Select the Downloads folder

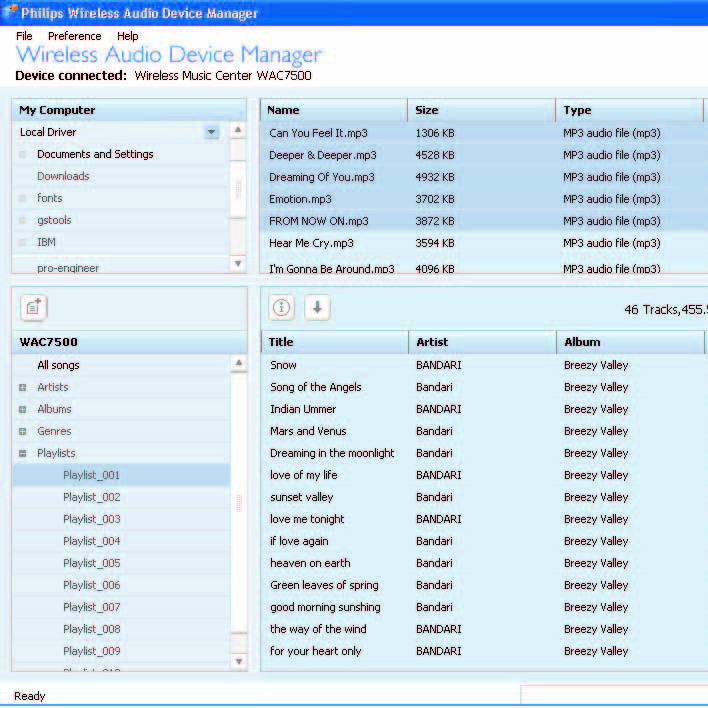click(x=63, y=176)
